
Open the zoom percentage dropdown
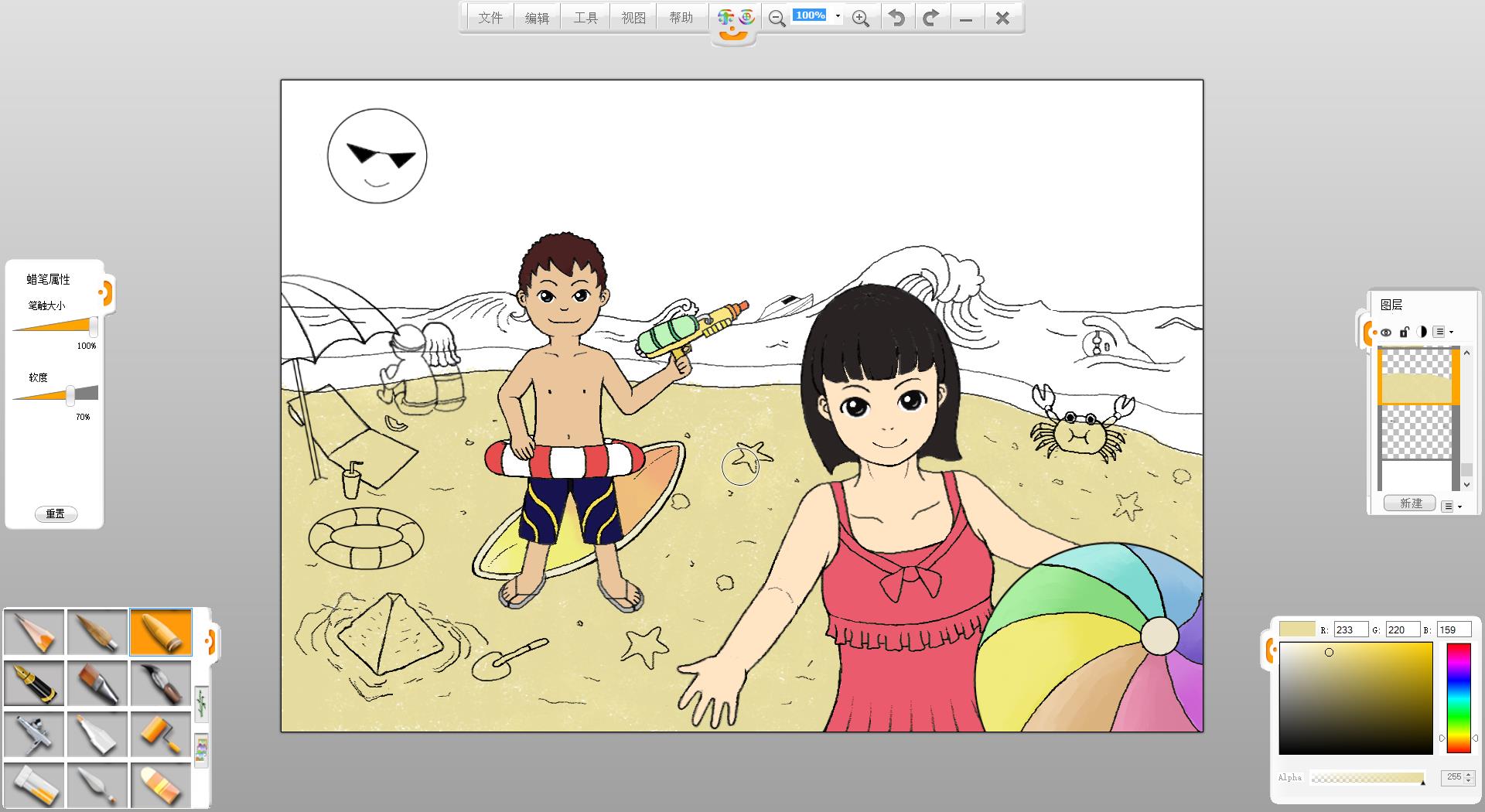coord(838,16)
